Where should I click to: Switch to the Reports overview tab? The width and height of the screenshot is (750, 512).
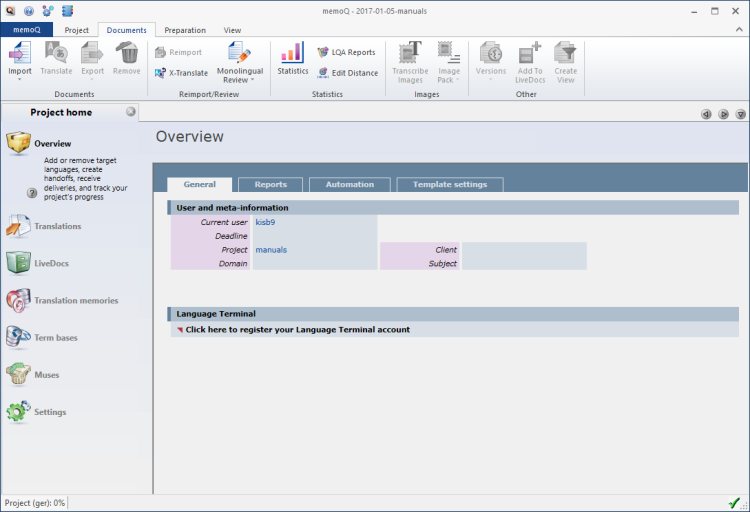[x=271, y=184]
